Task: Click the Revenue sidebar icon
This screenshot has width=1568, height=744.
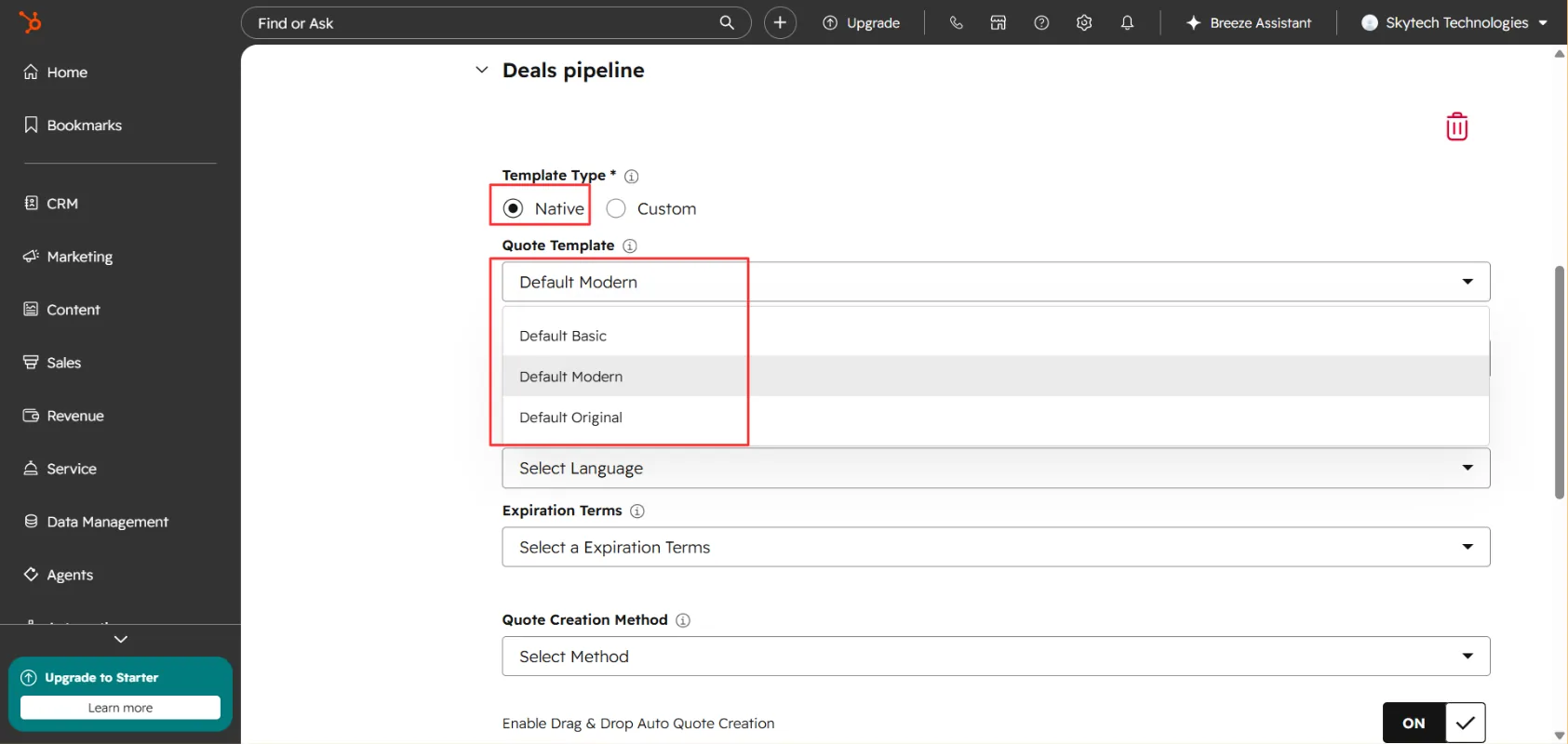Action: pos(31,415)
